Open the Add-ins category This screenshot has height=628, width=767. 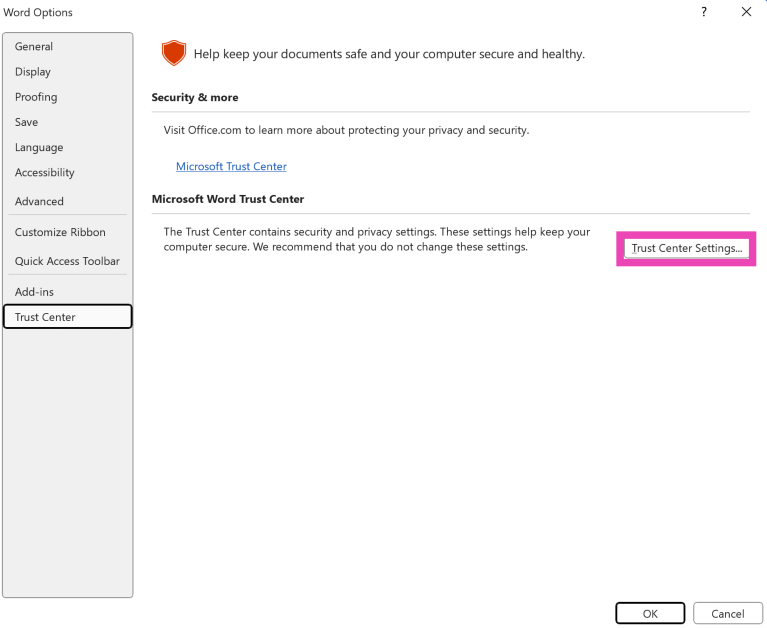pos(35,292)
